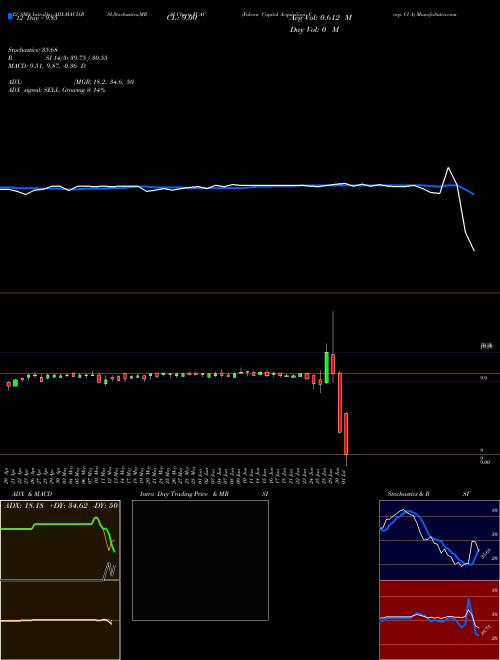Click 'ADX signal: SELL Growing @ 14%' text
Screen dimensions: 500x660
[56, 90]
